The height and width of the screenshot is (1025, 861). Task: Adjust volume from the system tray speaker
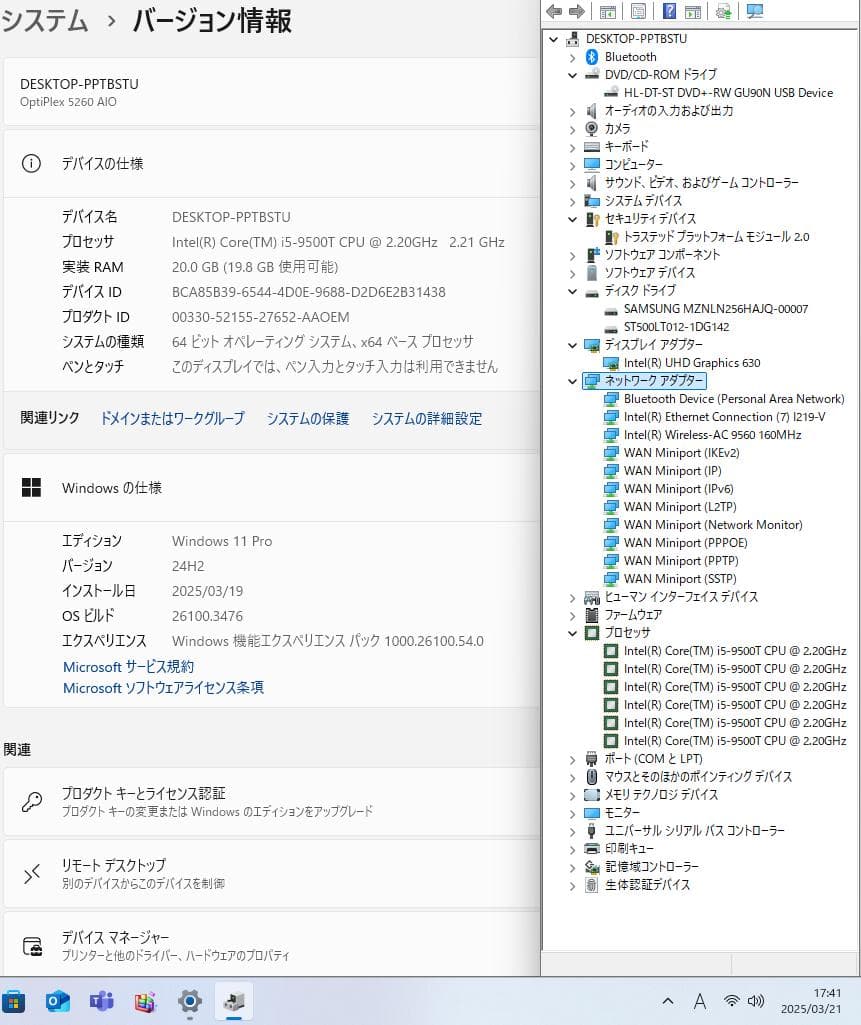[x=754, y=1000]
